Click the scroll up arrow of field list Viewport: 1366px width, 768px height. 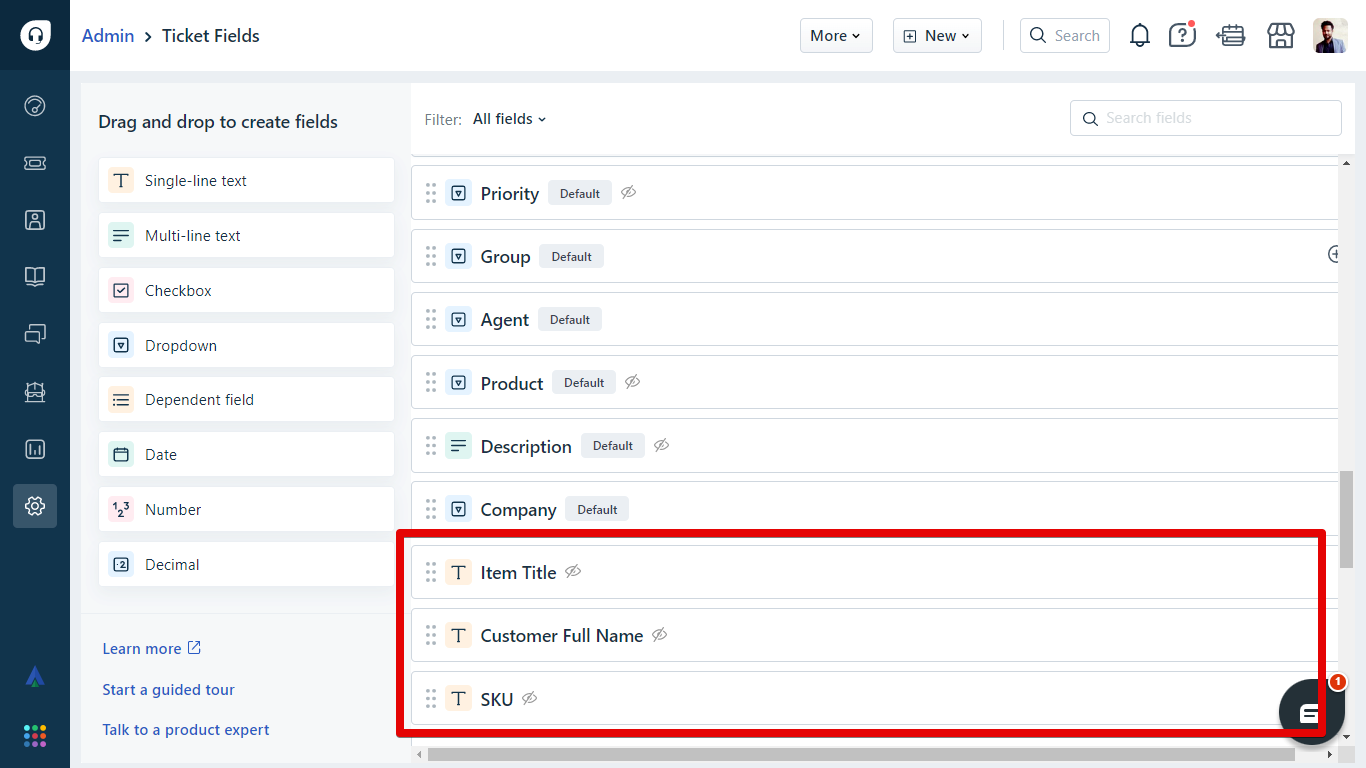[x=1346, y=162]
